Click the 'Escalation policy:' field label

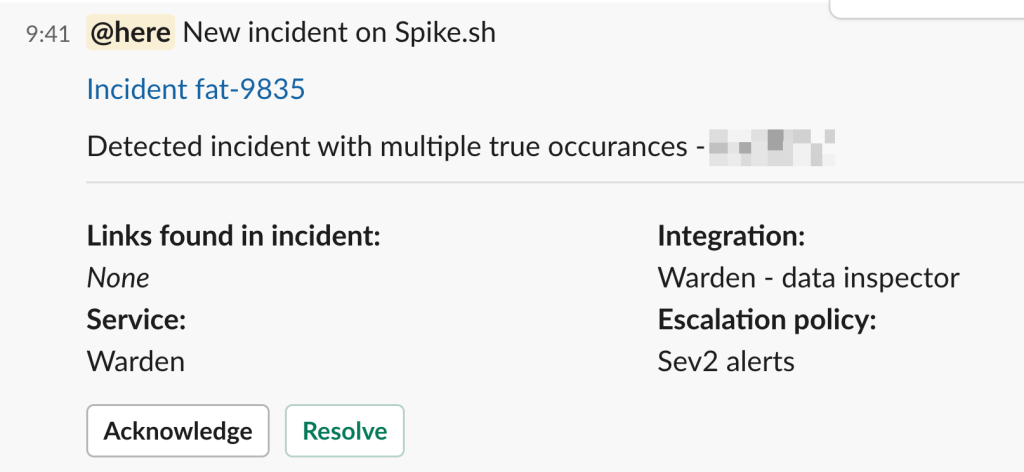[767, 319]
